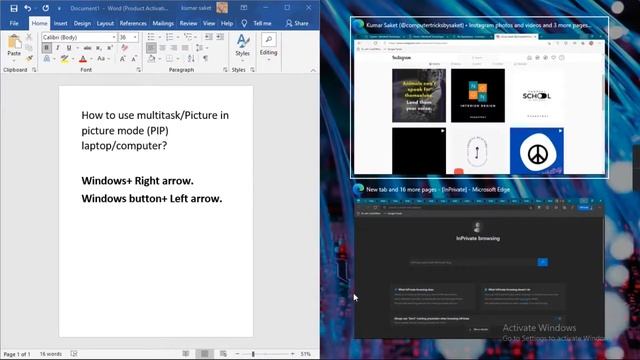Open the View tab
The width and height of the screenshot is (640, 360).
209,23
